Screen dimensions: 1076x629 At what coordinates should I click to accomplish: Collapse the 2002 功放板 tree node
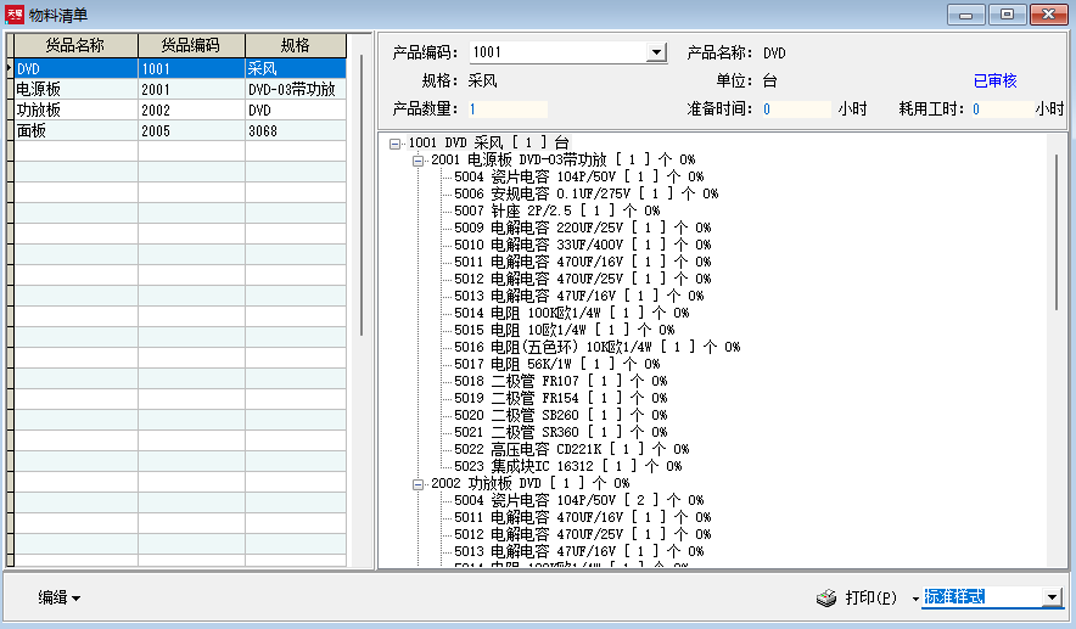click(417, 484)
